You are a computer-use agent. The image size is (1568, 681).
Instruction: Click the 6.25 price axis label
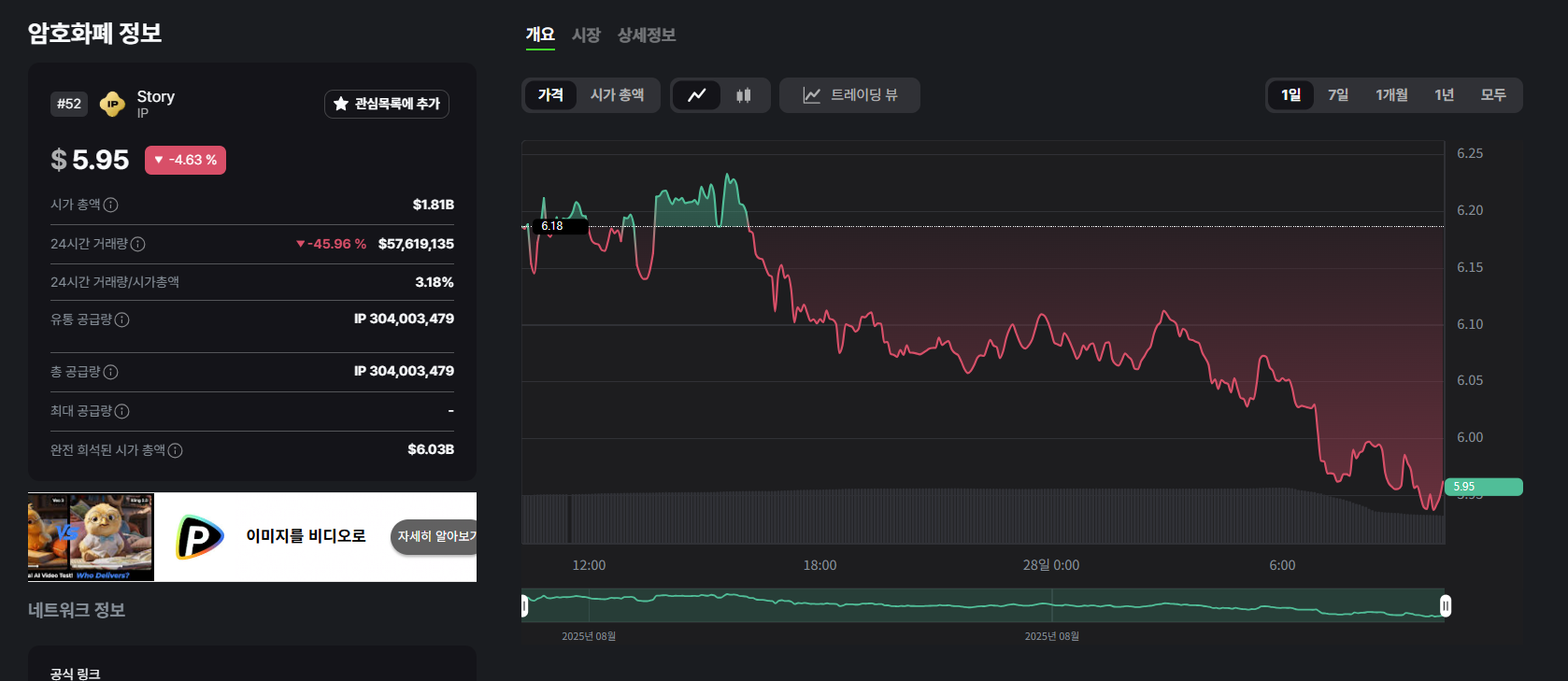coord(1470,153)
